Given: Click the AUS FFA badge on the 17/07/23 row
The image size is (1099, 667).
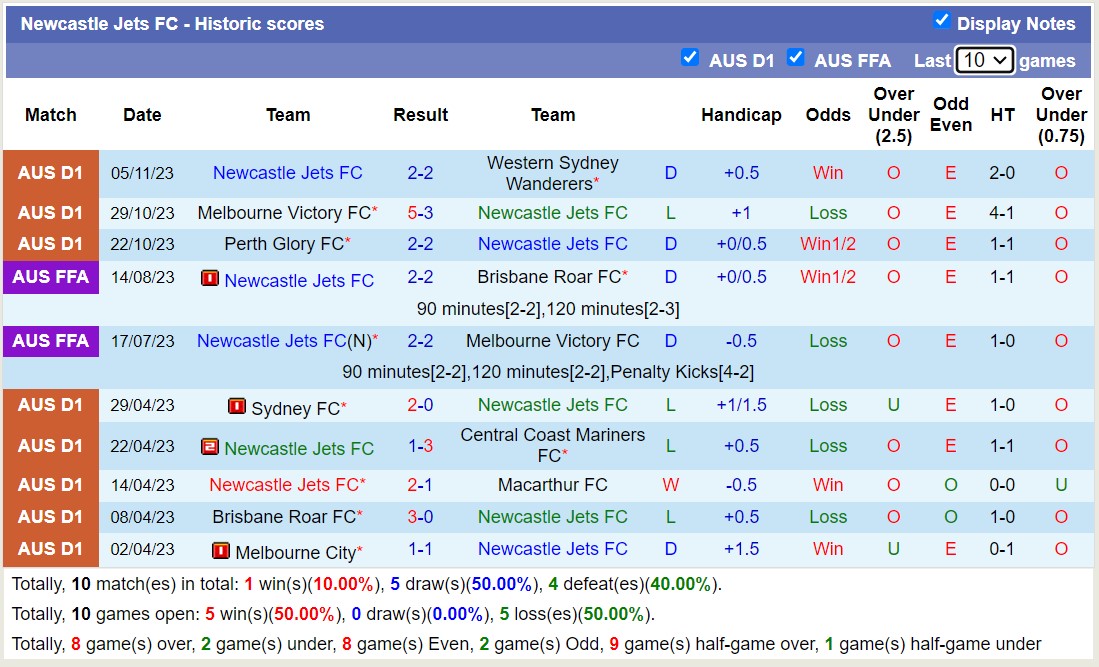Looking at the screenshot, I should 50,341.
